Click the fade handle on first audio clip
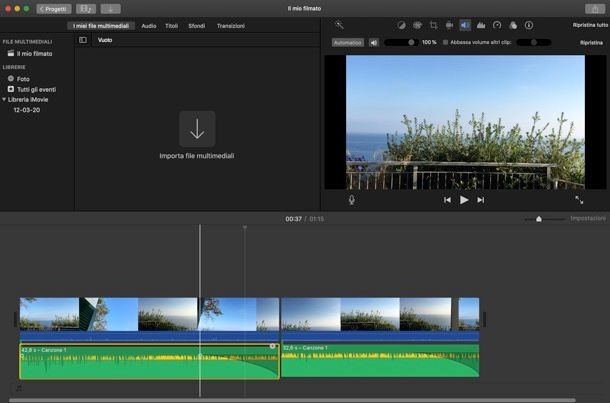The image size is (610, 403). [272, 346]
